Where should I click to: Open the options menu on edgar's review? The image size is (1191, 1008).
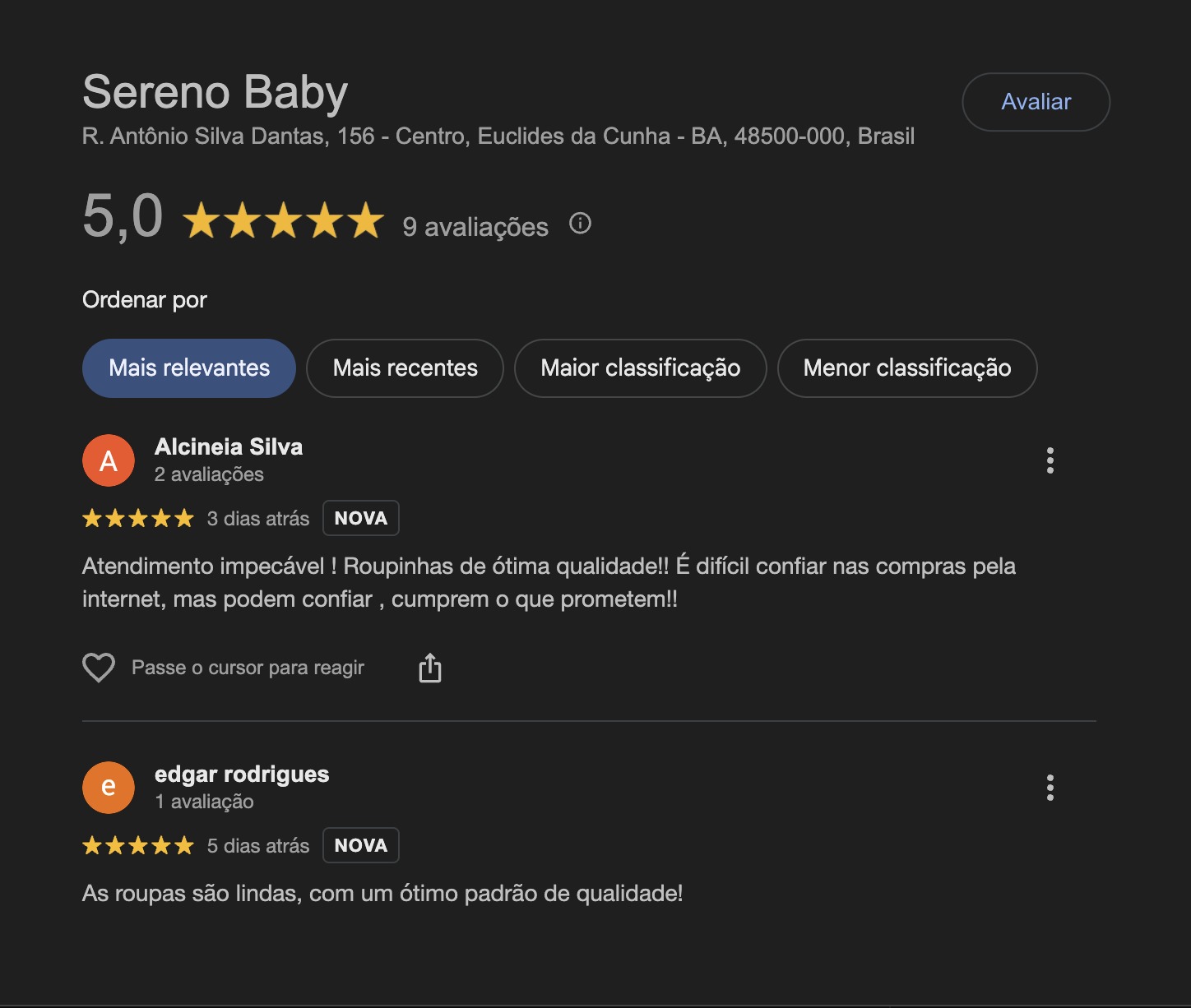tap(1050, 787)
